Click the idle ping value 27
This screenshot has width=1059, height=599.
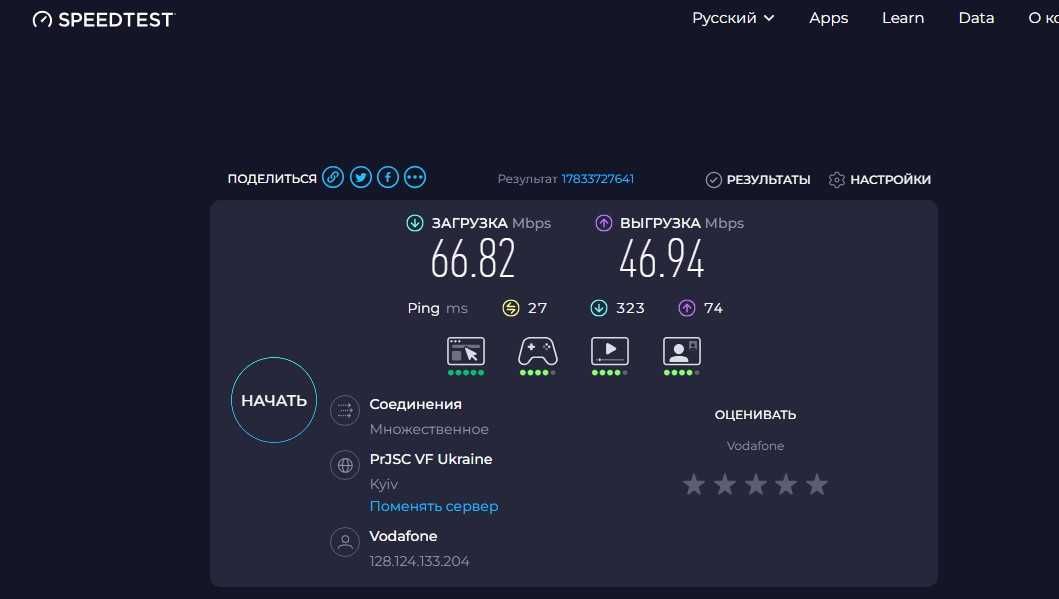(x=537, y=308)
